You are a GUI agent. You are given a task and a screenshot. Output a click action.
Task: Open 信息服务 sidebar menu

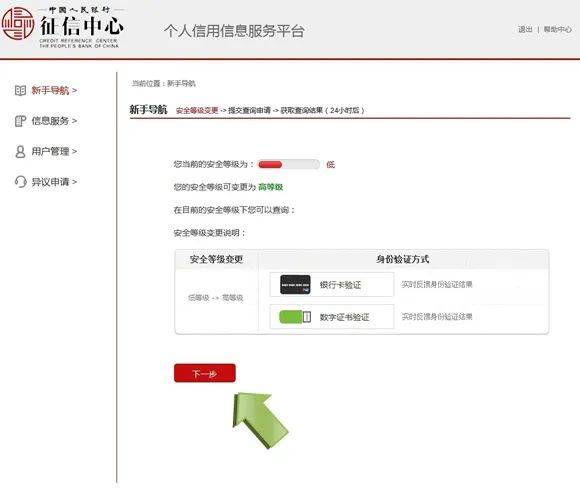(54, 121)
